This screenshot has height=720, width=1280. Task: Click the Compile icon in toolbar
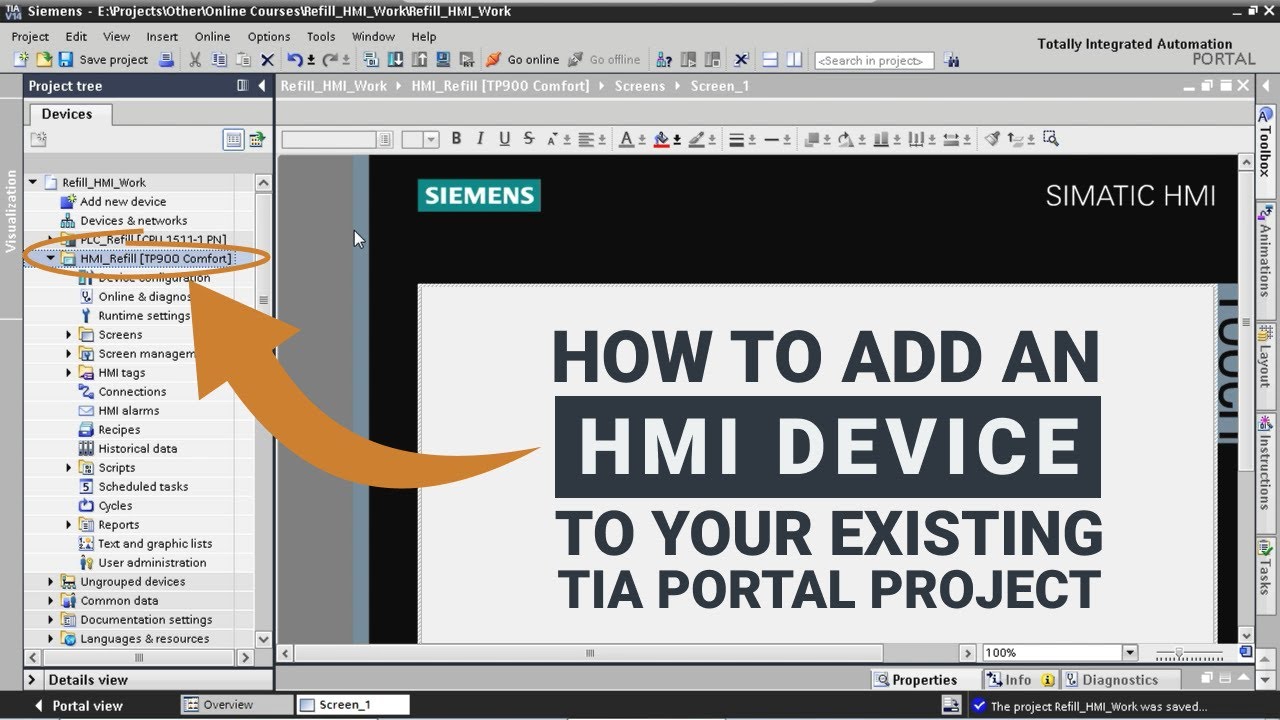click(x=371, y=60)
